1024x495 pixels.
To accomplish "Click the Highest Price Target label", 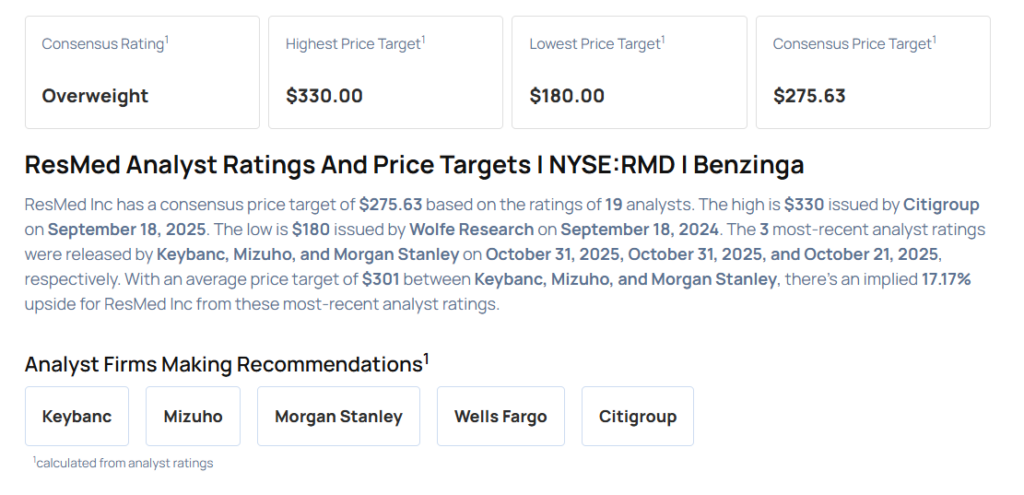I will click(354, 44).
